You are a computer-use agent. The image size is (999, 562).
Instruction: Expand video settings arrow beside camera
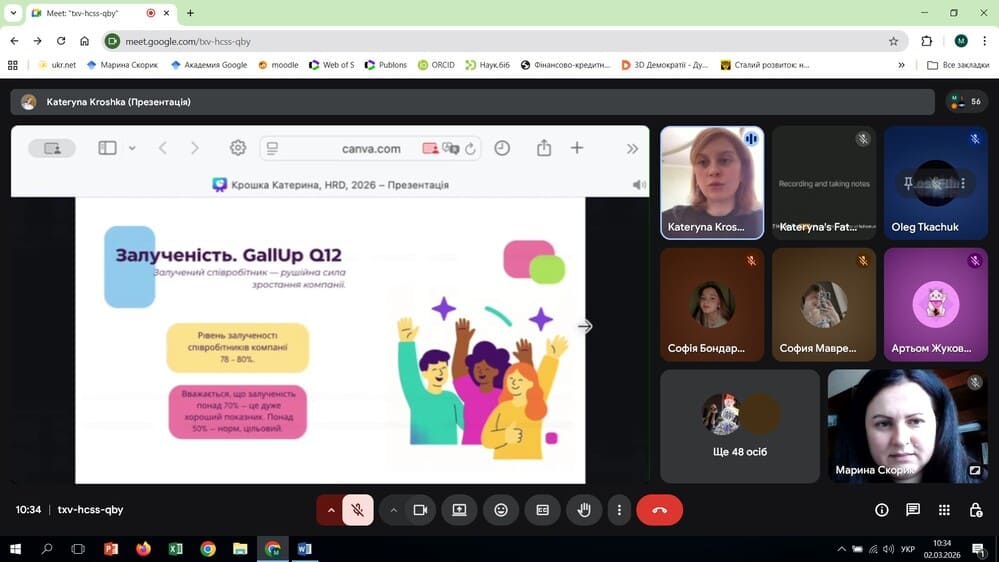click(x=394, y=510)
